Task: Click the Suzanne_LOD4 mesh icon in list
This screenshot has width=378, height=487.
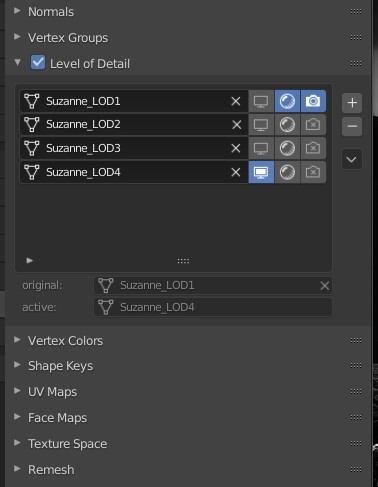Action: pyautogui.click(x=32, y=172)
